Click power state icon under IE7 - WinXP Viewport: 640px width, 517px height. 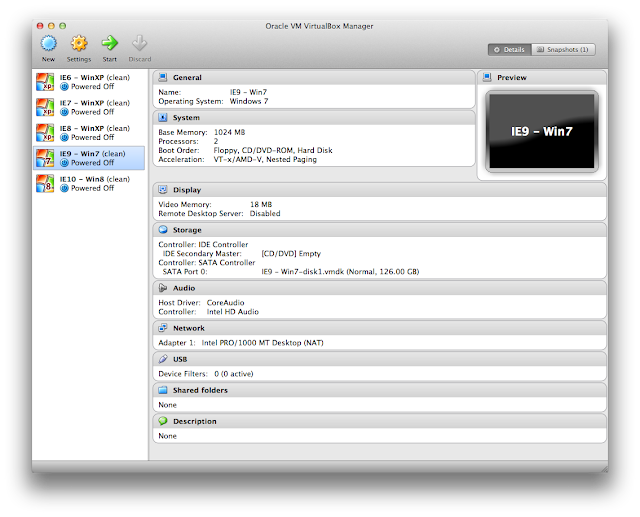tap(64, 112)
